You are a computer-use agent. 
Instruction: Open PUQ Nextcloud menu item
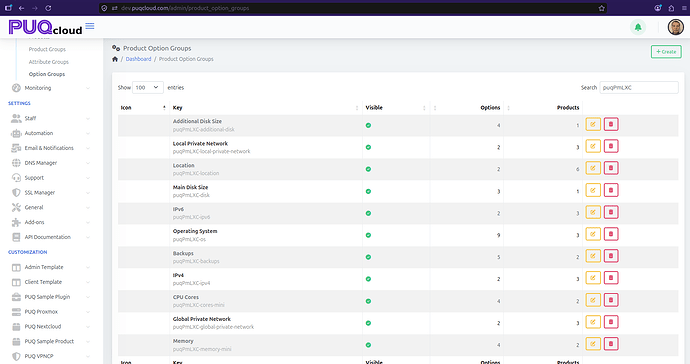[51, 327]
